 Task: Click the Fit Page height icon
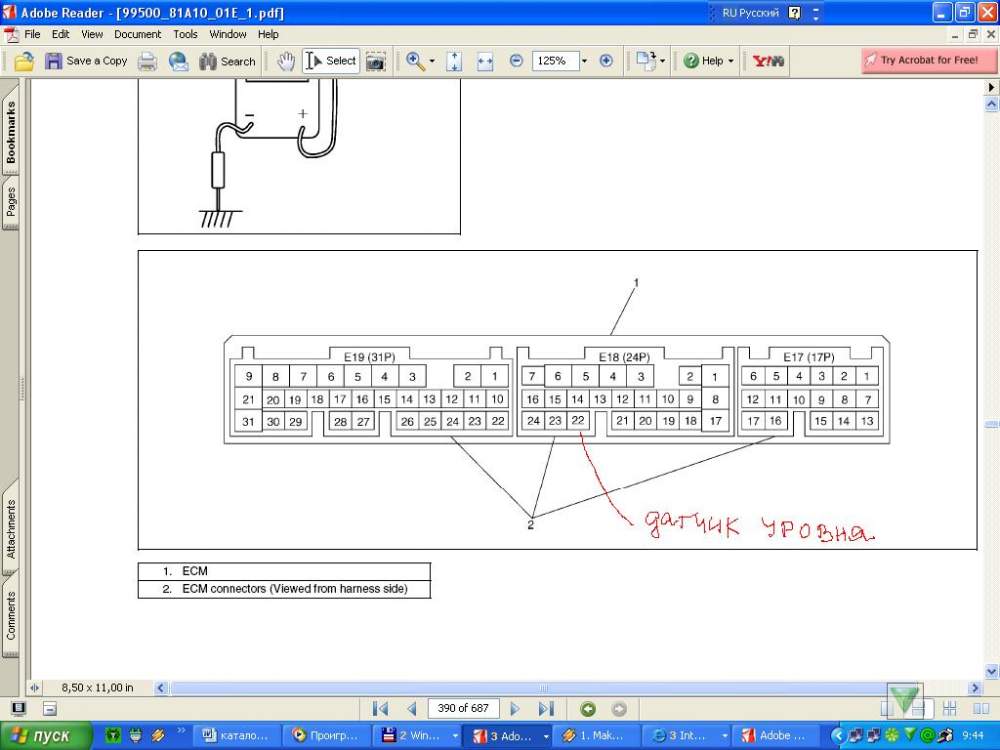pos(454,61)
